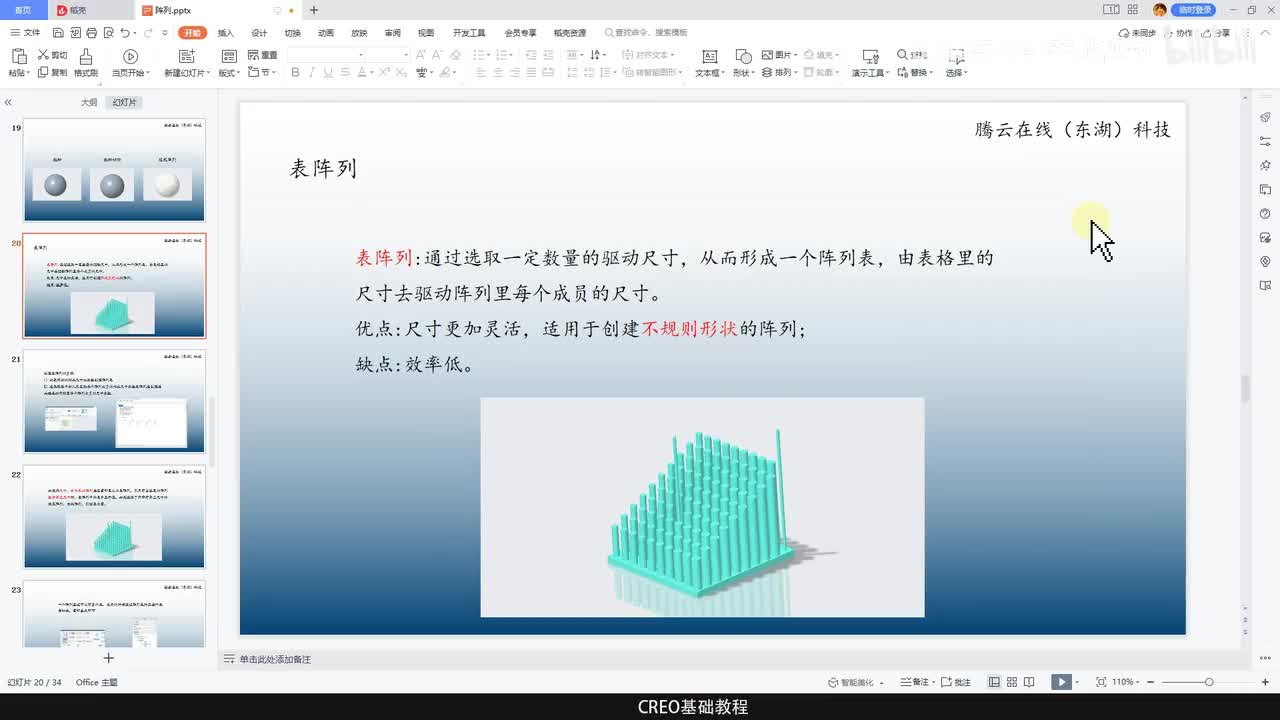Screen dimensions: 1280x720
Task: Toggle Italic formatting
Action: click(x=312, y=72)
